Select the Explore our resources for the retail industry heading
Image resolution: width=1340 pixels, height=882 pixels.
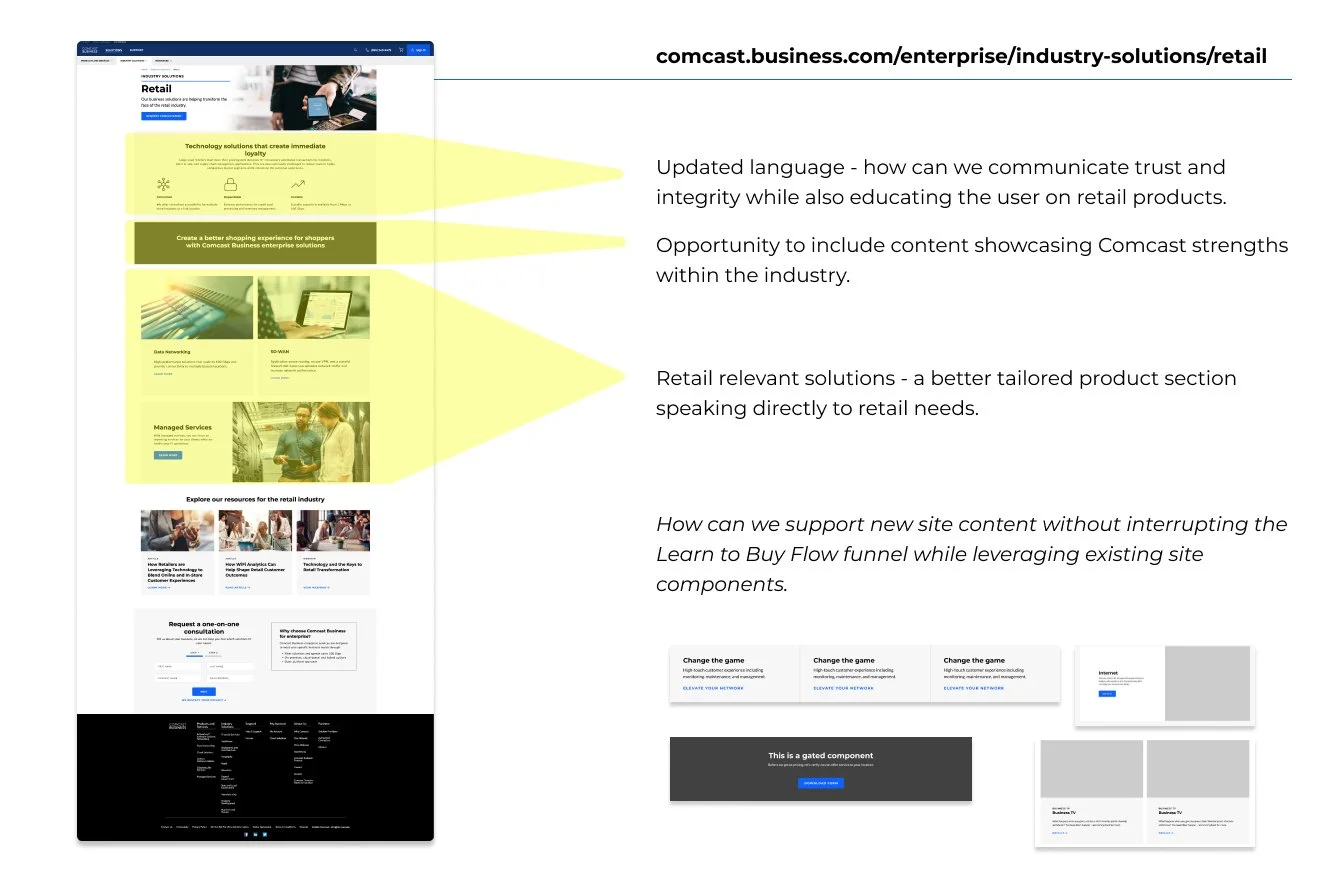pos(255,499)
